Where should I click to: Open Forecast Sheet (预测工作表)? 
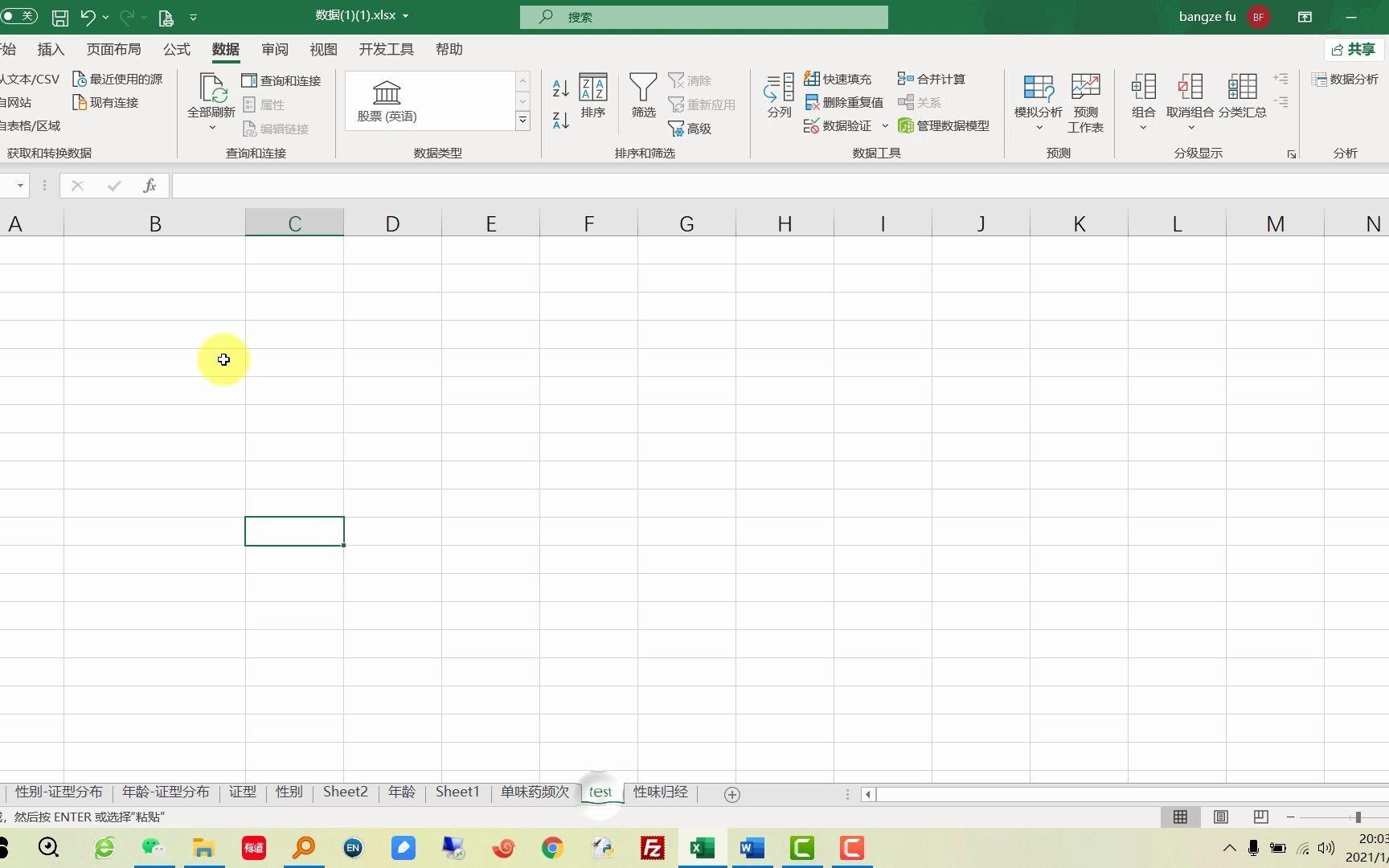click(x=1085, y=103)
